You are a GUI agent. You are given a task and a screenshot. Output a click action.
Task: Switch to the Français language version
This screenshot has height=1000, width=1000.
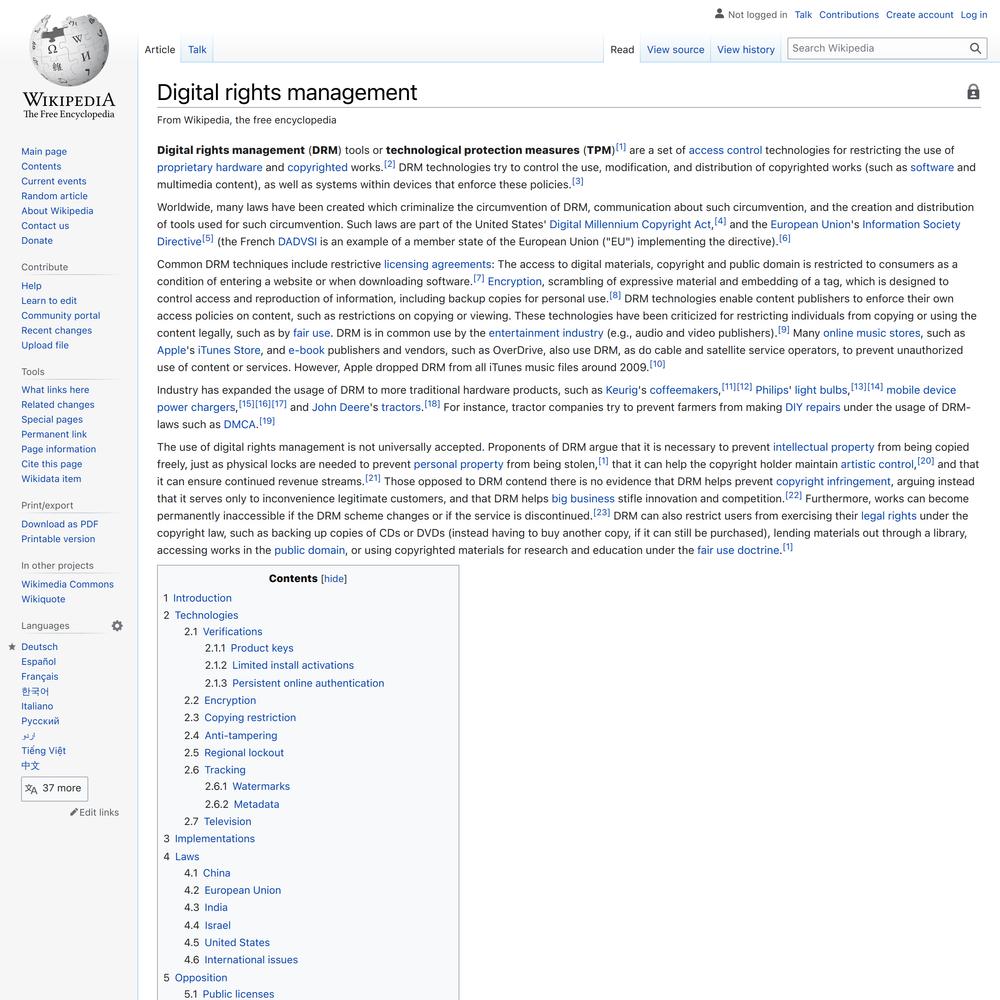click(x=40, y=677)
